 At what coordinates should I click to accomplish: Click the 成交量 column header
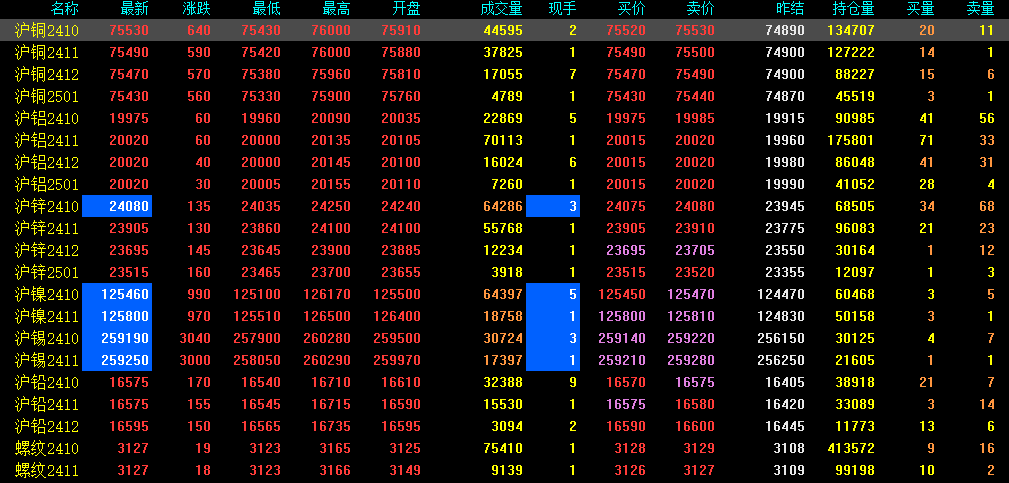click(501, 9)
